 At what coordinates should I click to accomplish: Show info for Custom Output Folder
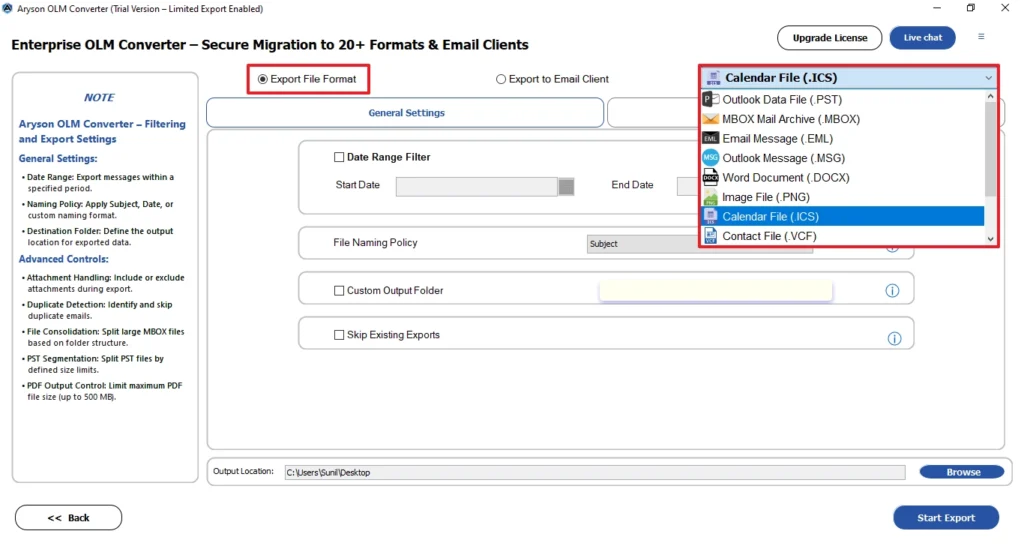coord(892,291)
